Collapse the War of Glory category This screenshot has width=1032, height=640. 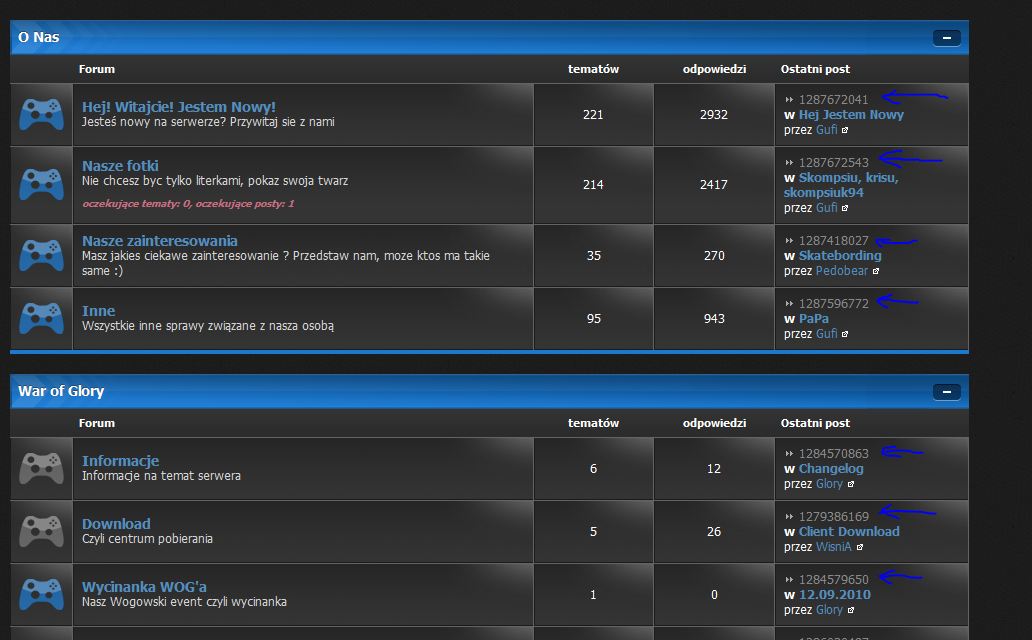pyautogui.click(x=946, y=392)
